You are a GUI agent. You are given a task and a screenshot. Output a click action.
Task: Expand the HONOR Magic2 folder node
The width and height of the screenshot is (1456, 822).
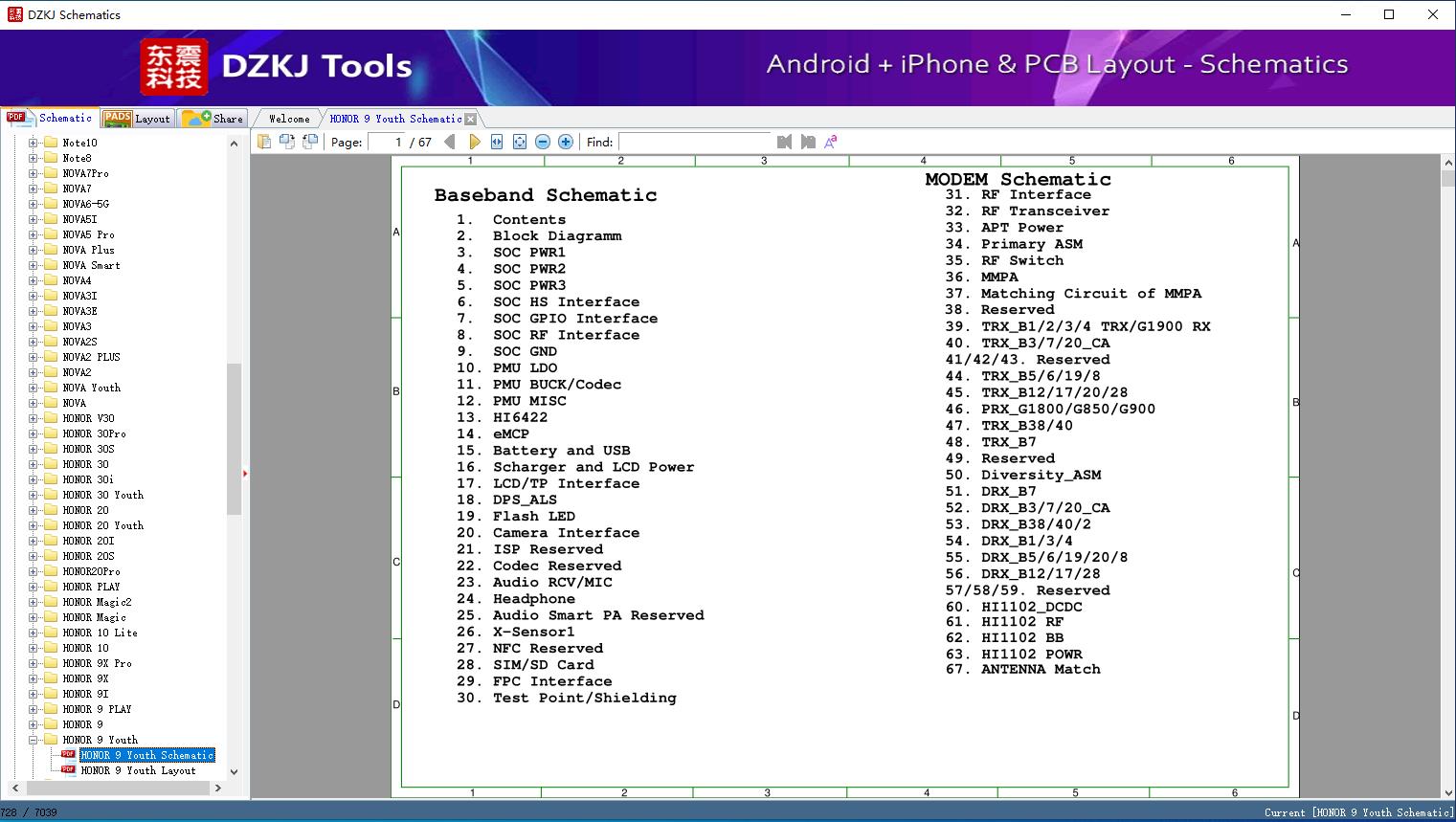[34, 602]
